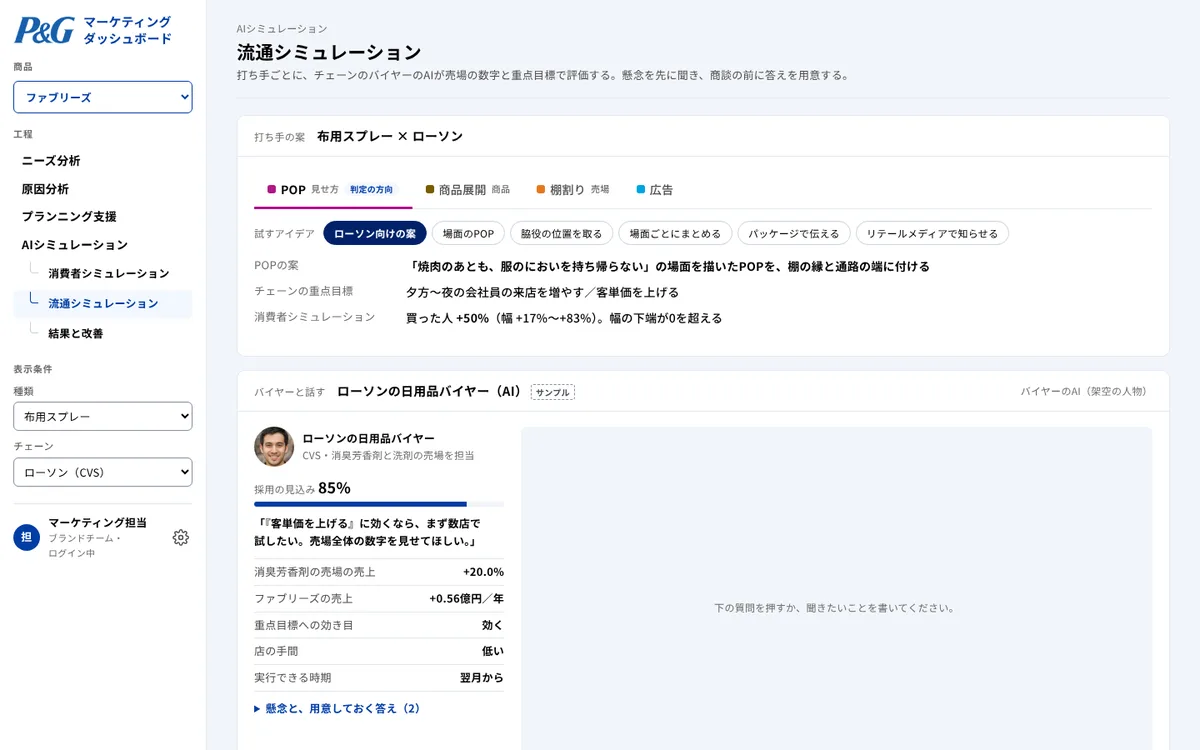Click 布用スプレー × ローソン heading
Screen dimensions: 1200x750
390,136
